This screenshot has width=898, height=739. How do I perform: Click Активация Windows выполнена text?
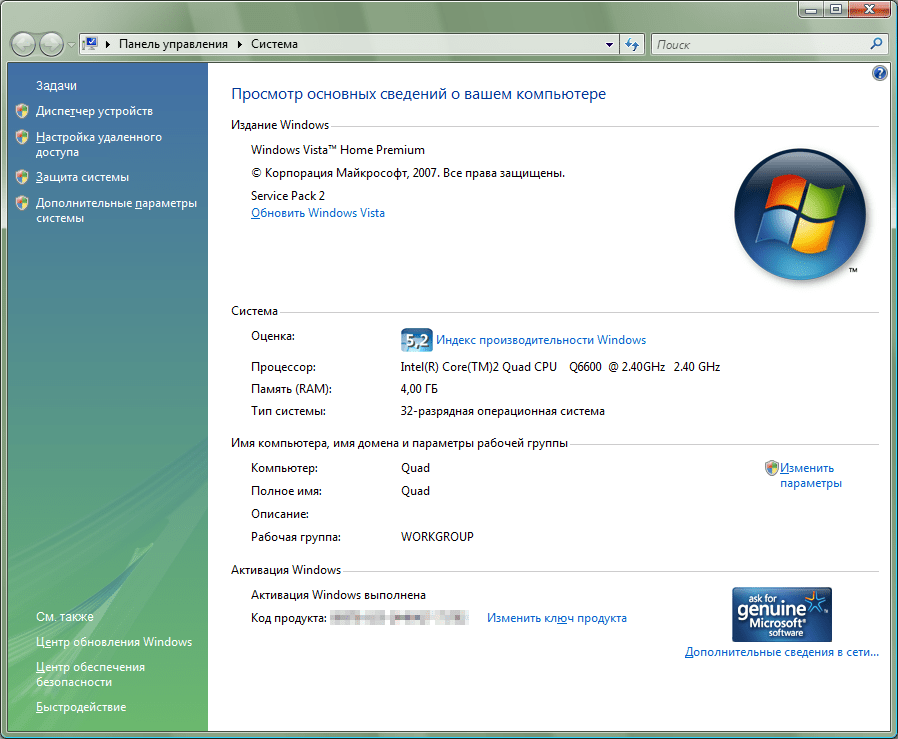[x=338, y=595]
